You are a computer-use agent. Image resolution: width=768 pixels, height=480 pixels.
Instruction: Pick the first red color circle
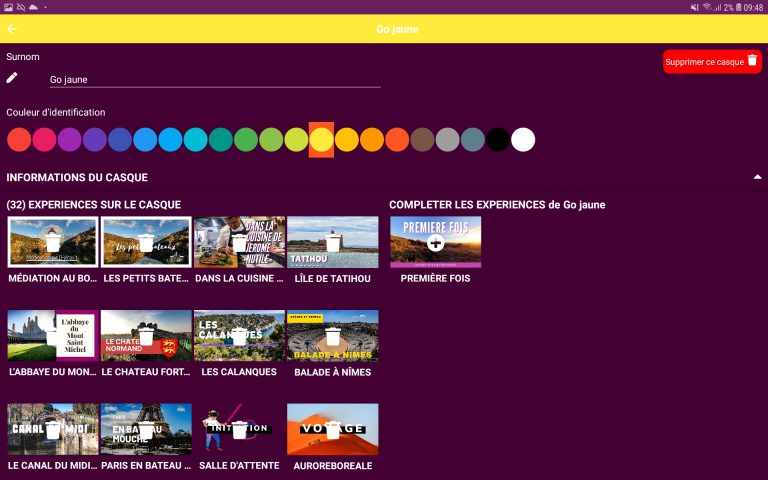pyautogui.click(x=19, y=140)
